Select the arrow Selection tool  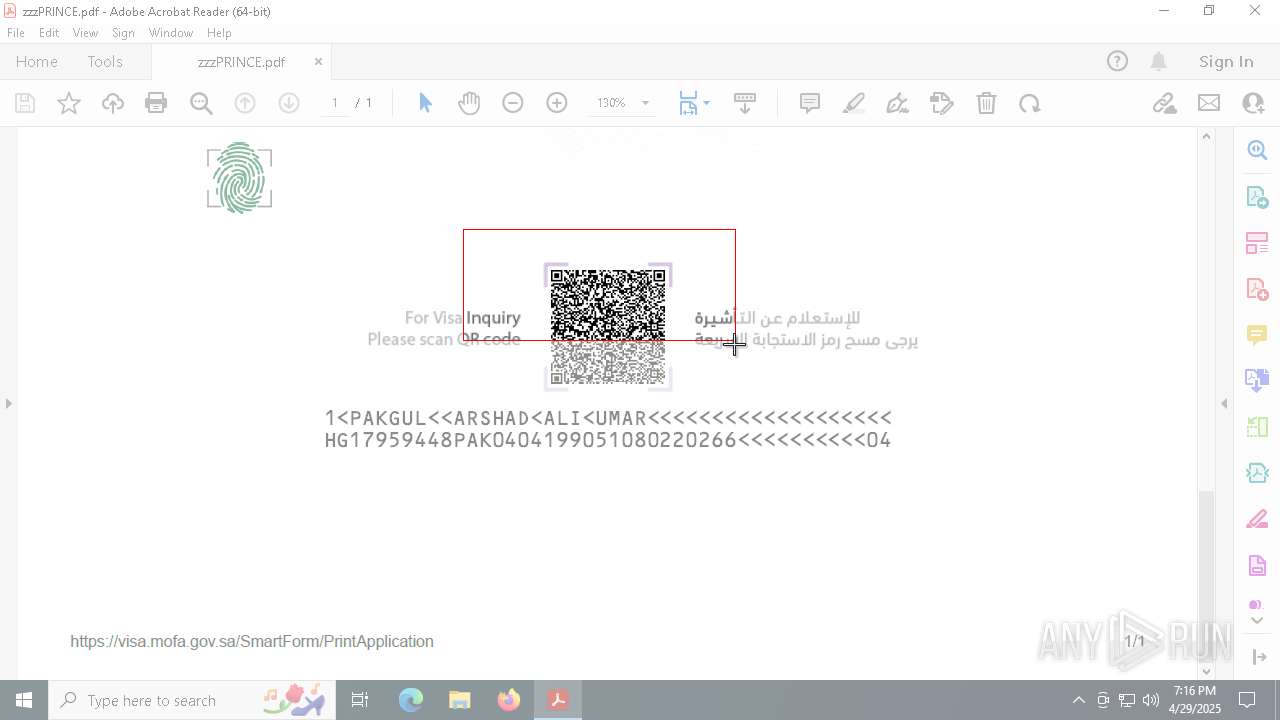coord(425,103)
